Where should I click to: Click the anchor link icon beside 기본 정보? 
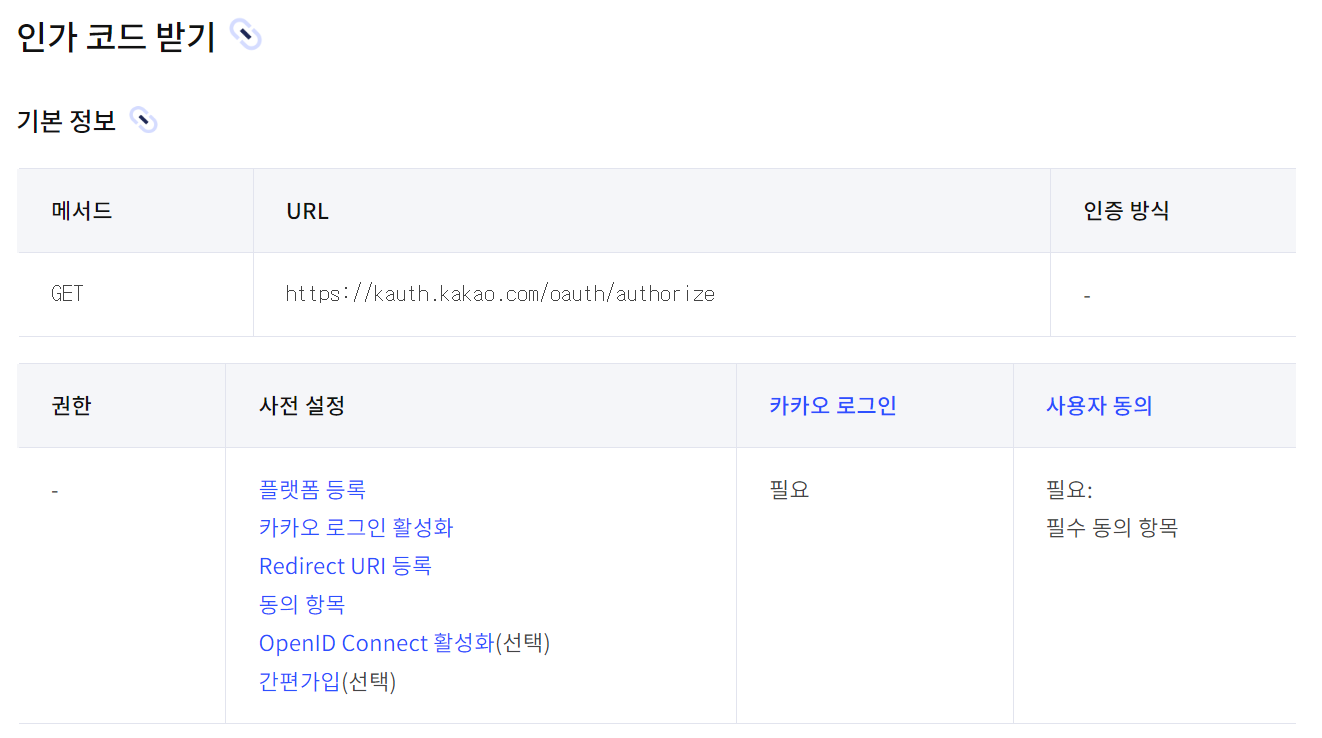pos(144,121)
